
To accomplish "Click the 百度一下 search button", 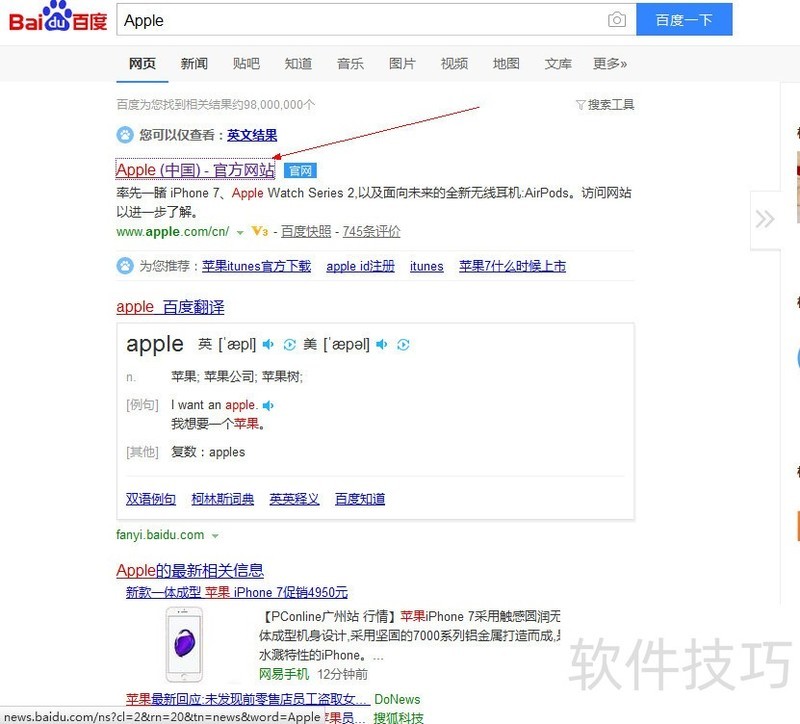I will tap(684, 20).
